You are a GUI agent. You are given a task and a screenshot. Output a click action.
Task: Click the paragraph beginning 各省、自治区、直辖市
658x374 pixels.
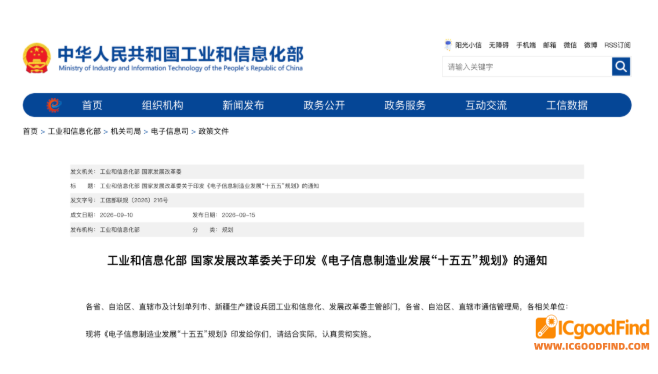coord(327,307)
